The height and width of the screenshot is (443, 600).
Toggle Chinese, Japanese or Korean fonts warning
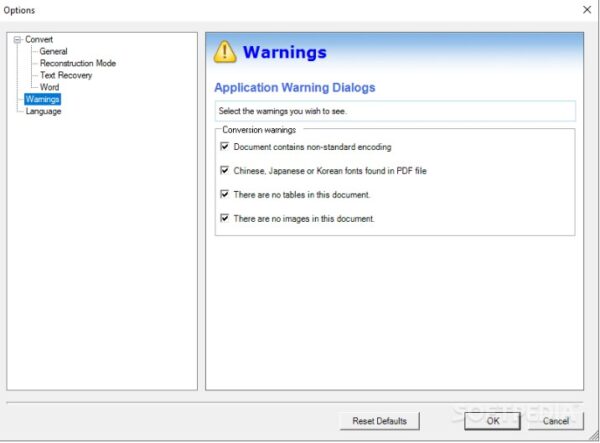coord(225,170)
